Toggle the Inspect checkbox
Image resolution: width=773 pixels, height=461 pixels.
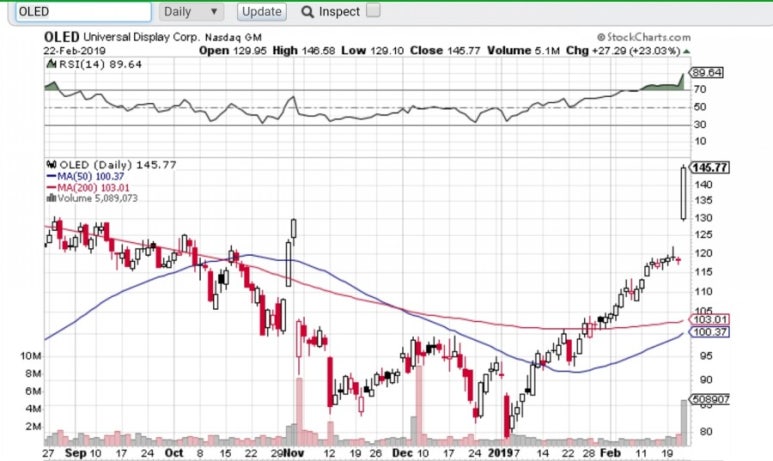tap(374, 10)
